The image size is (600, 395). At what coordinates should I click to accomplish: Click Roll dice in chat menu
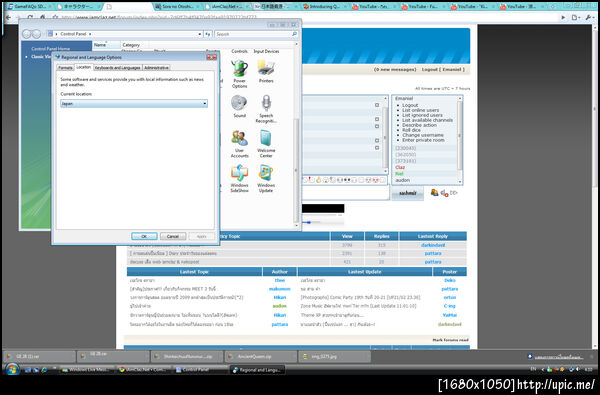coord(411,130)
